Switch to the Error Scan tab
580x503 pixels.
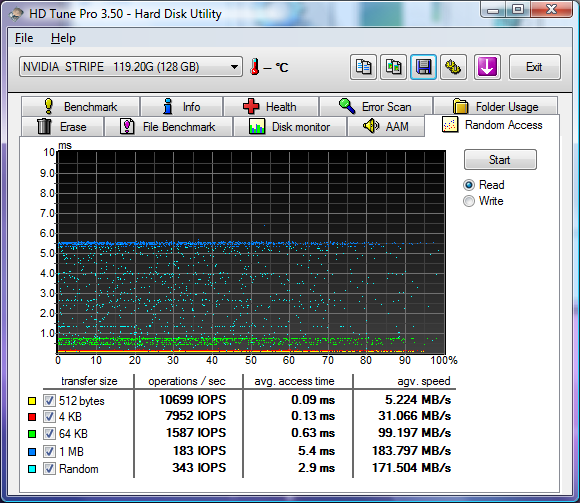pyautogui.click(x=376, y=107)
